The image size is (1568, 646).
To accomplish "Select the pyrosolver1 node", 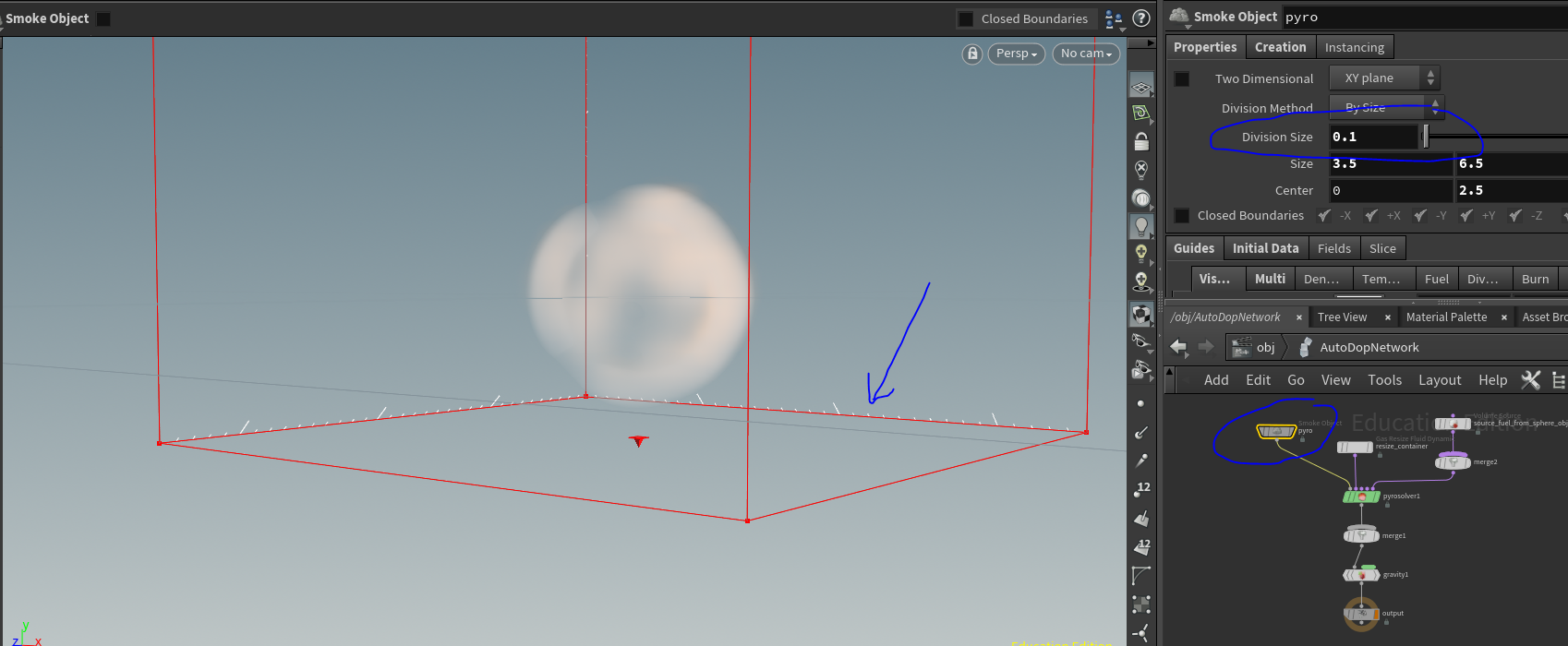I will [x=1361, y=496].
